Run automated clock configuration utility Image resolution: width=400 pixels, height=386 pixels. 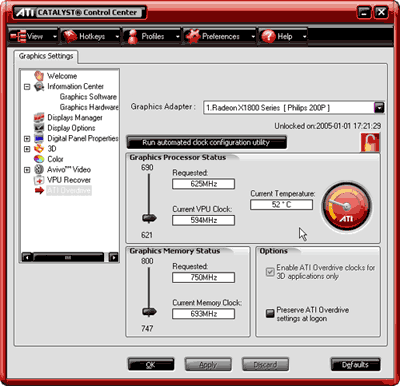[206, 142]
